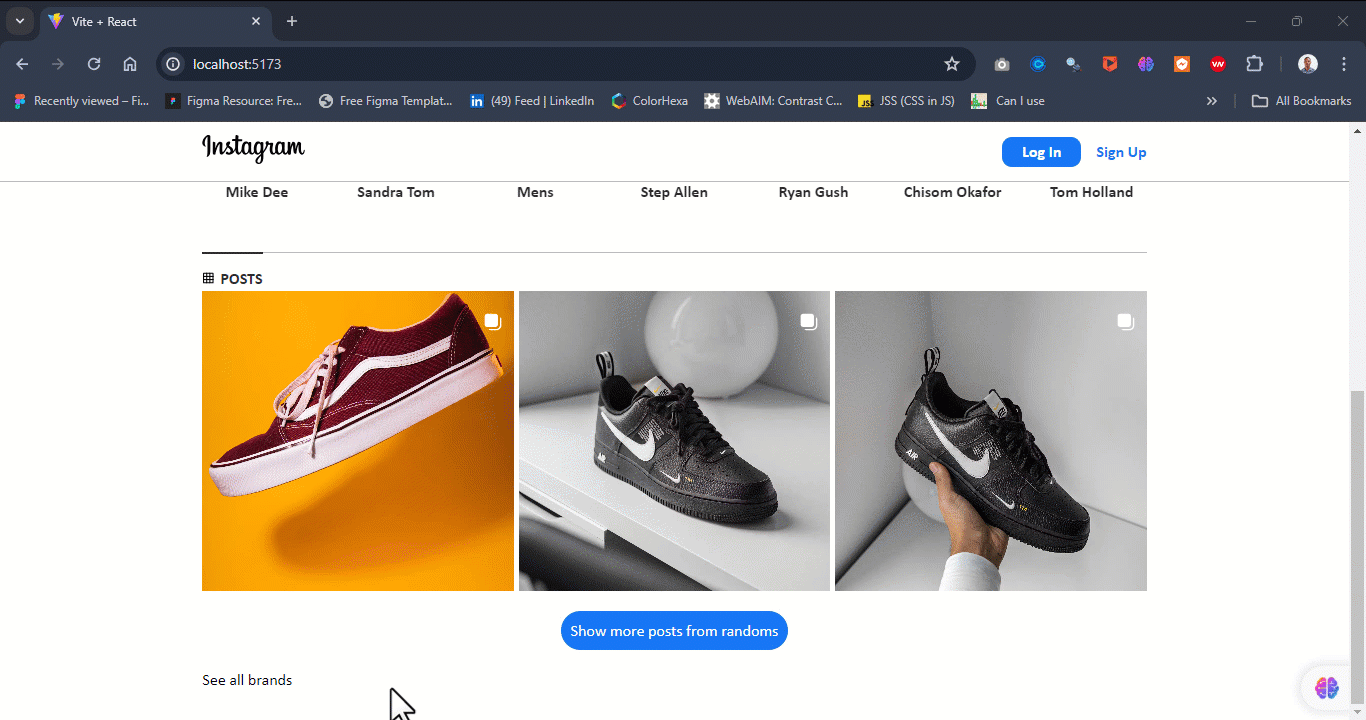Viewport: 1366px width, 720px height.
Task: Click the camera extension icon
Action: [1002, 64]
